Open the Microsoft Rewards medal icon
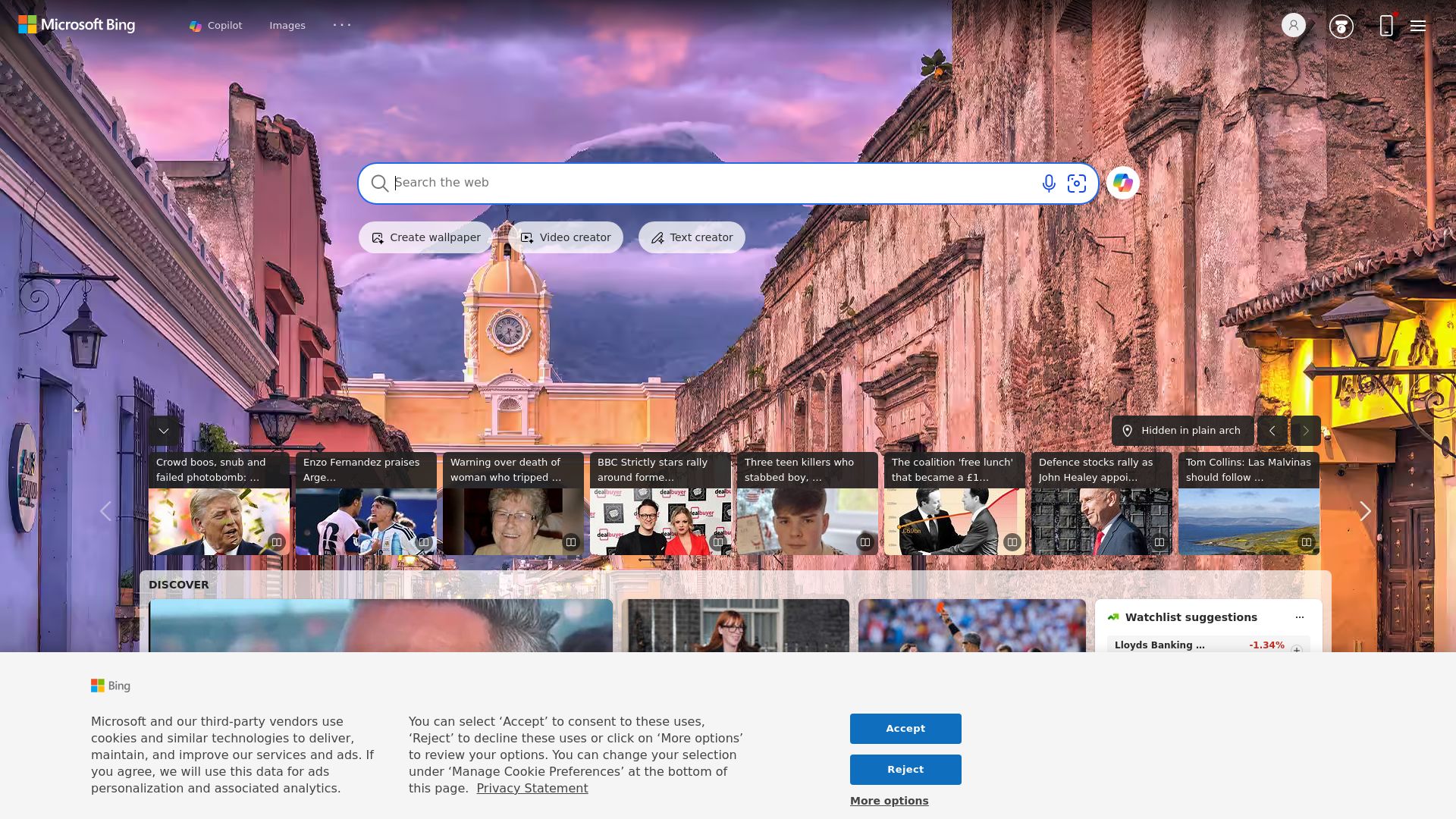1456x819 pixels. tap(1341, 27)
